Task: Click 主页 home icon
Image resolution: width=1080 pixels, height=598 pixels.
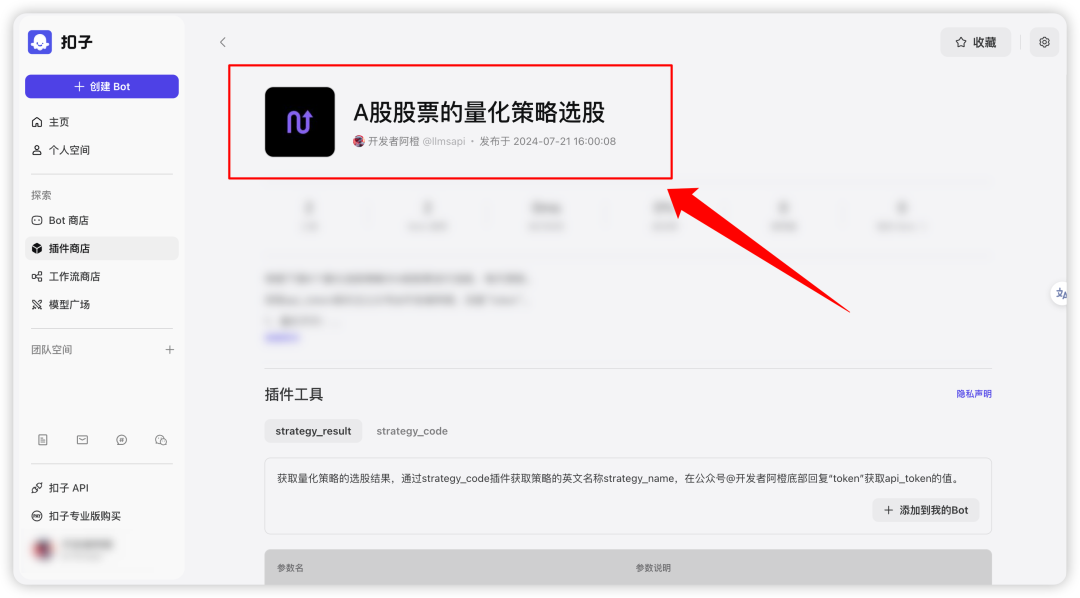Action: [37, 122]
